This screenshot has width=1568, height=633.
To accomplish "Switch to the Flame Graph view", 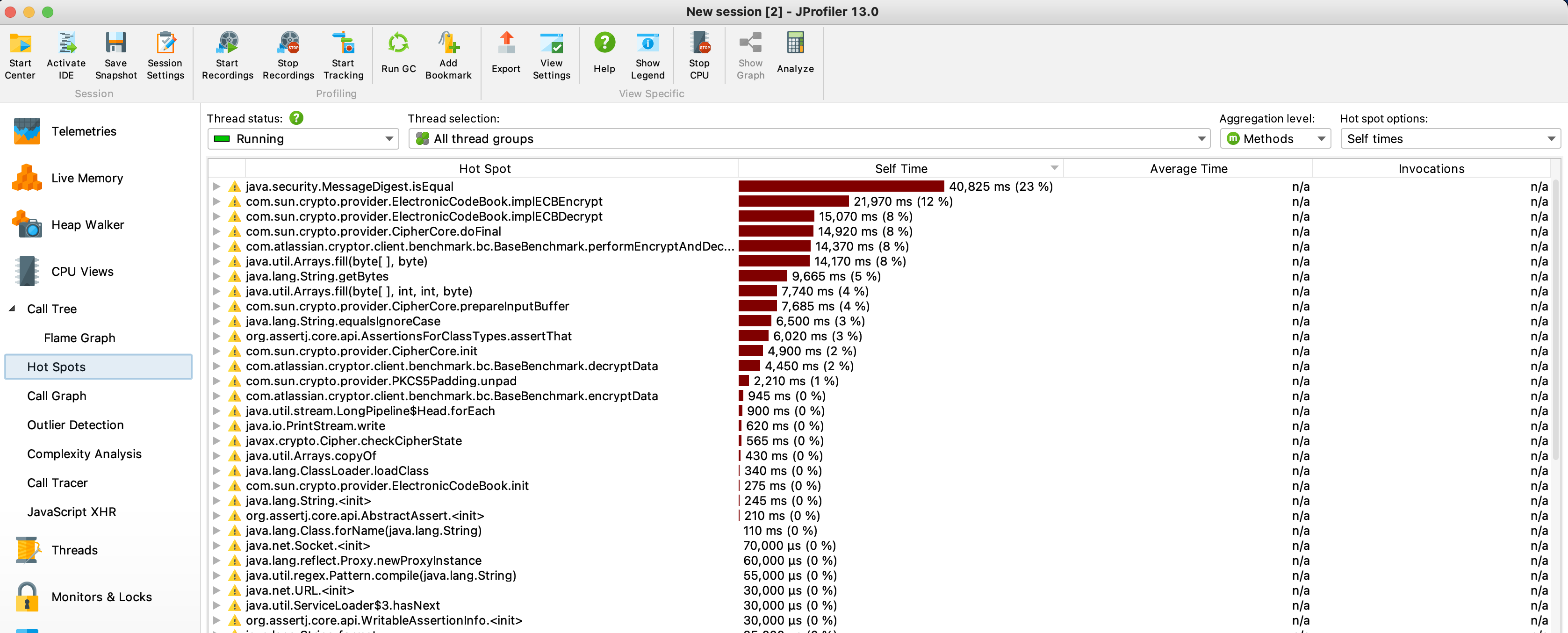I will tap(80, 338).
